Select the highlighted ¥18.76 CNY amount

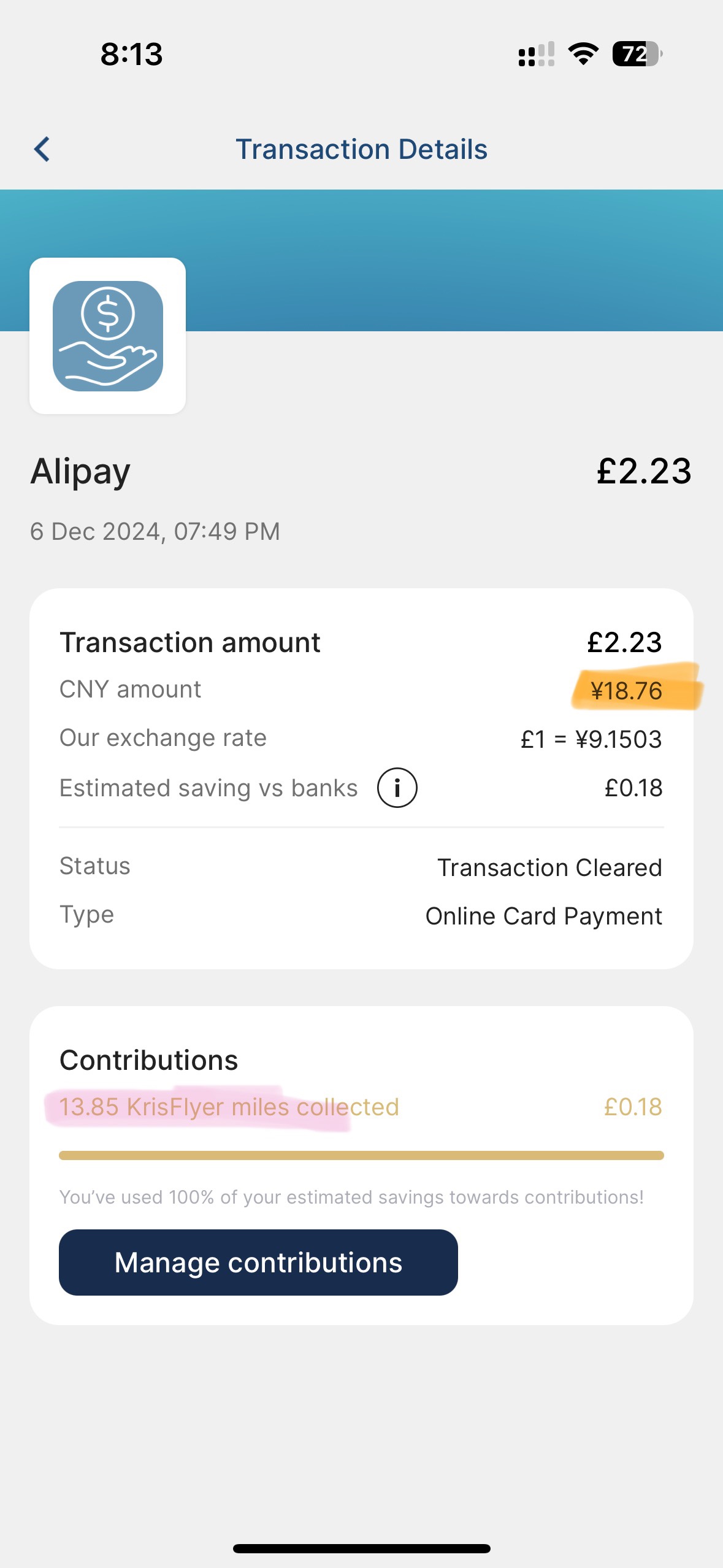(626, 691)
